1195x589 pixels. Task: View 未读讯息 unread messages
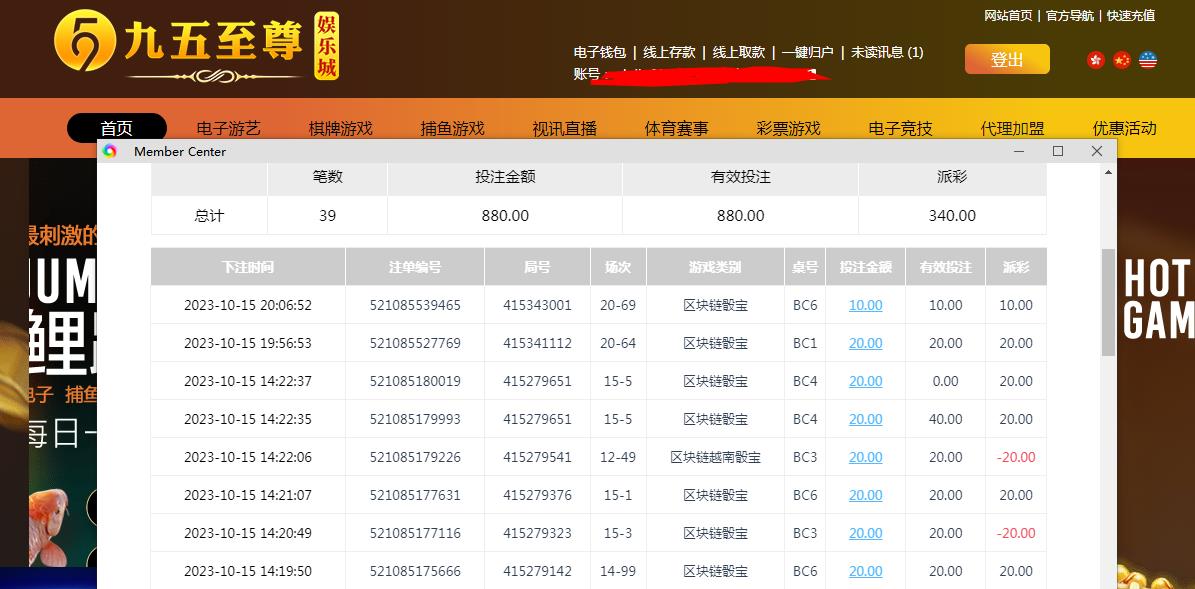point(887,52)
